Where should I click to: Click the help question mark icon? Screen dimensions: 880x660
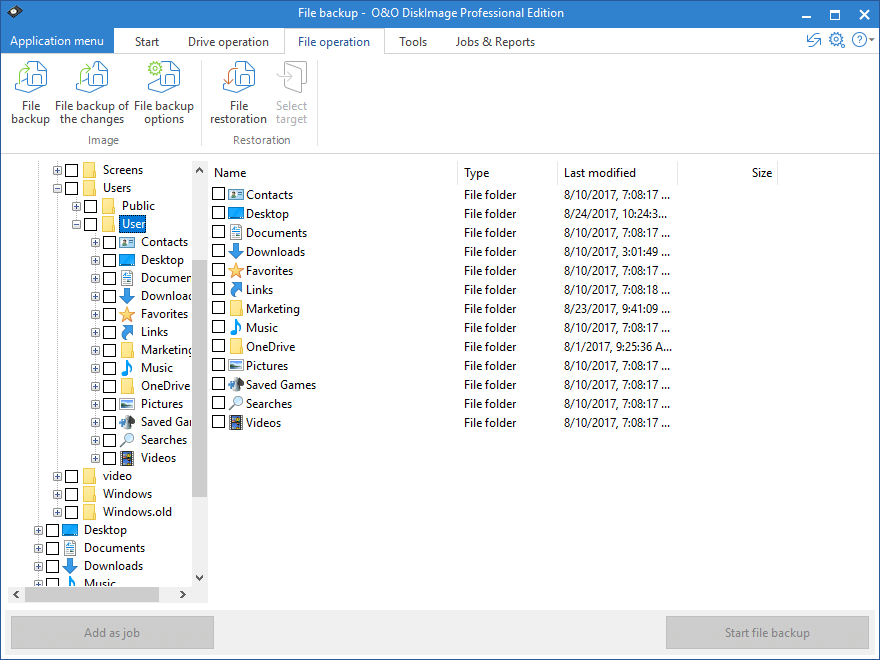[859, 41]
